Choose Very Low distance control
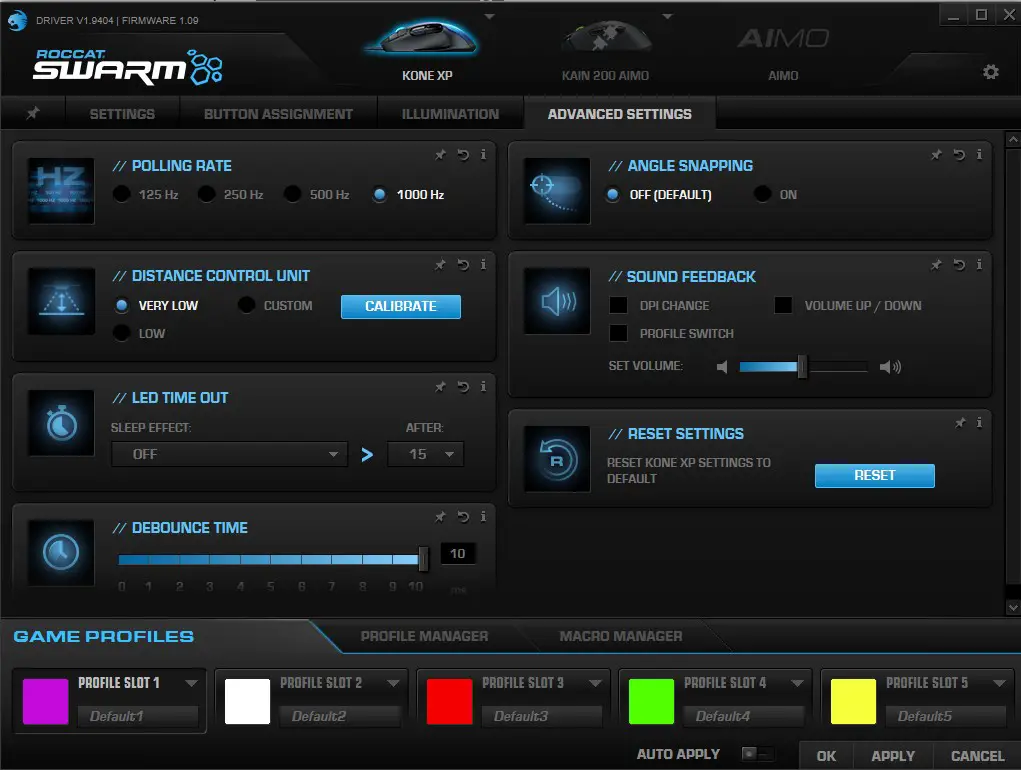Image resolution: width=1021 pixels, height=770 pixels. tap(122, 305)
